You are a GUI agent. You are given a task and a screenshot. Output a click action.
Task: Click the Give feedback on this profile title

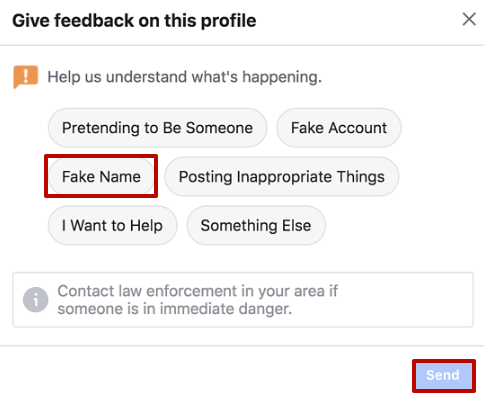[x=134, y=21]
